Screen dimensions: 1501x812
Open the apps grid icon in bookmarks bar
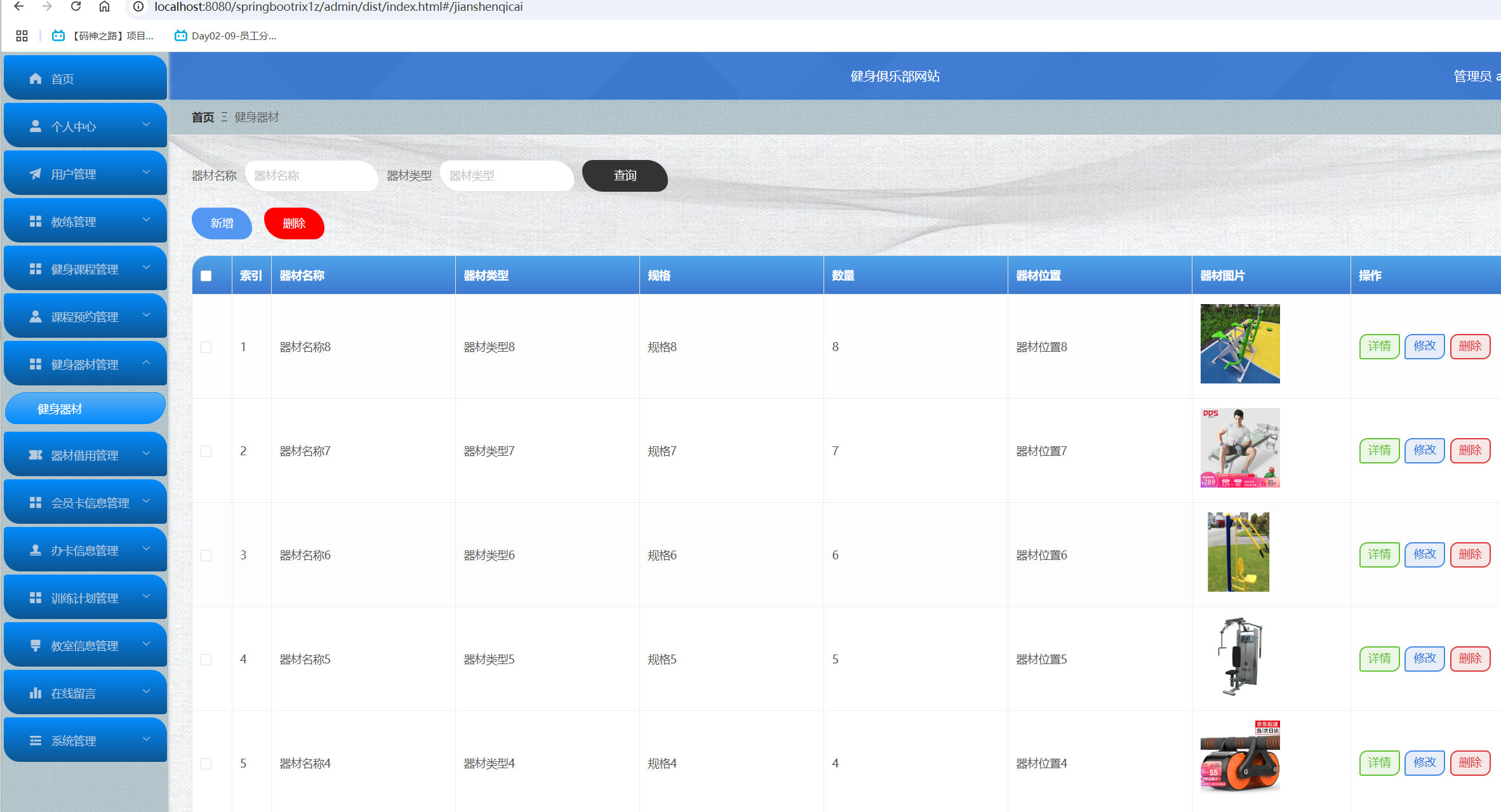22,36
